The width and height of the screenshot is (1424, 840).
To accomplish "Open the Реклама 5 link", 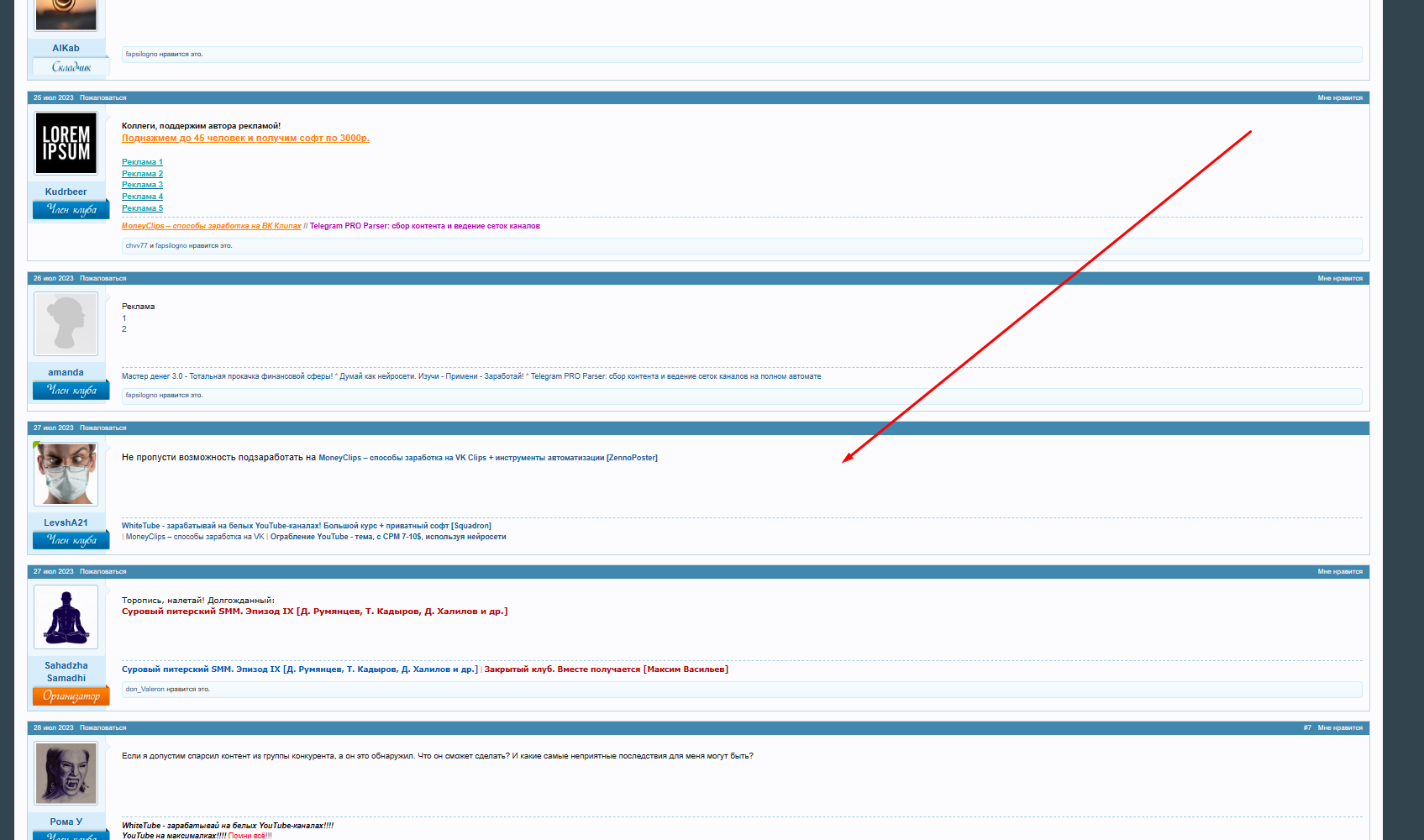I will (142, 208).
